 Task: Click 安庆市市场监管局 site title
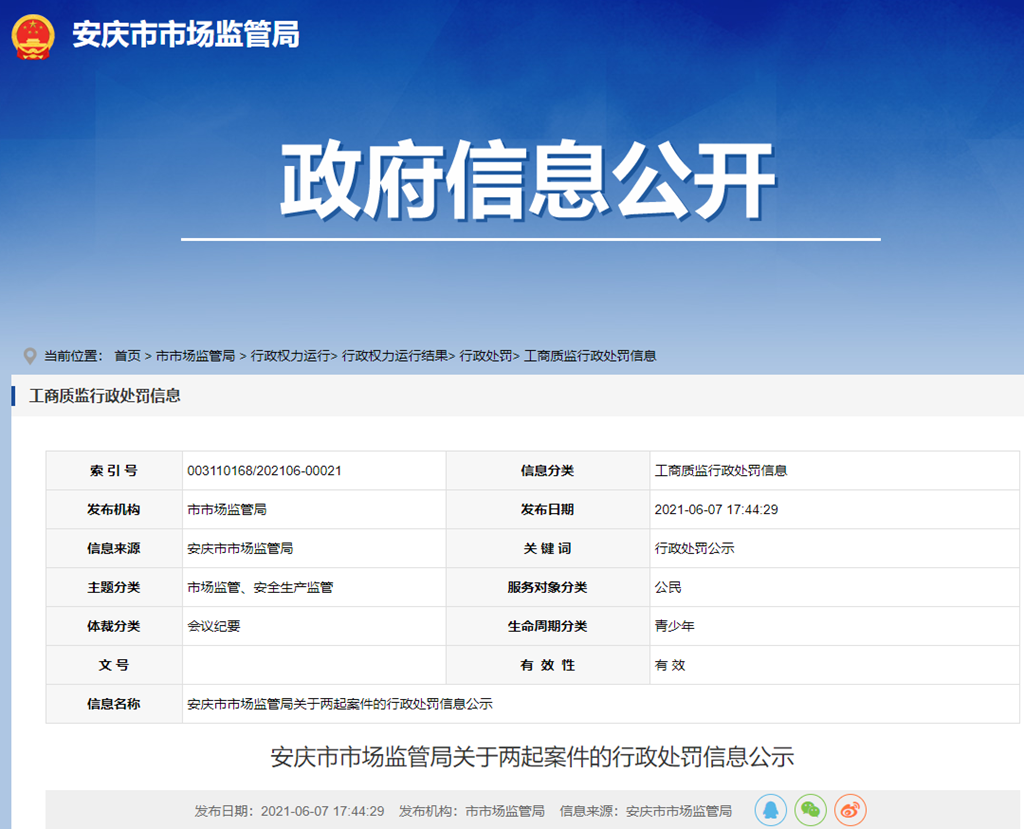tap(185, 34)
